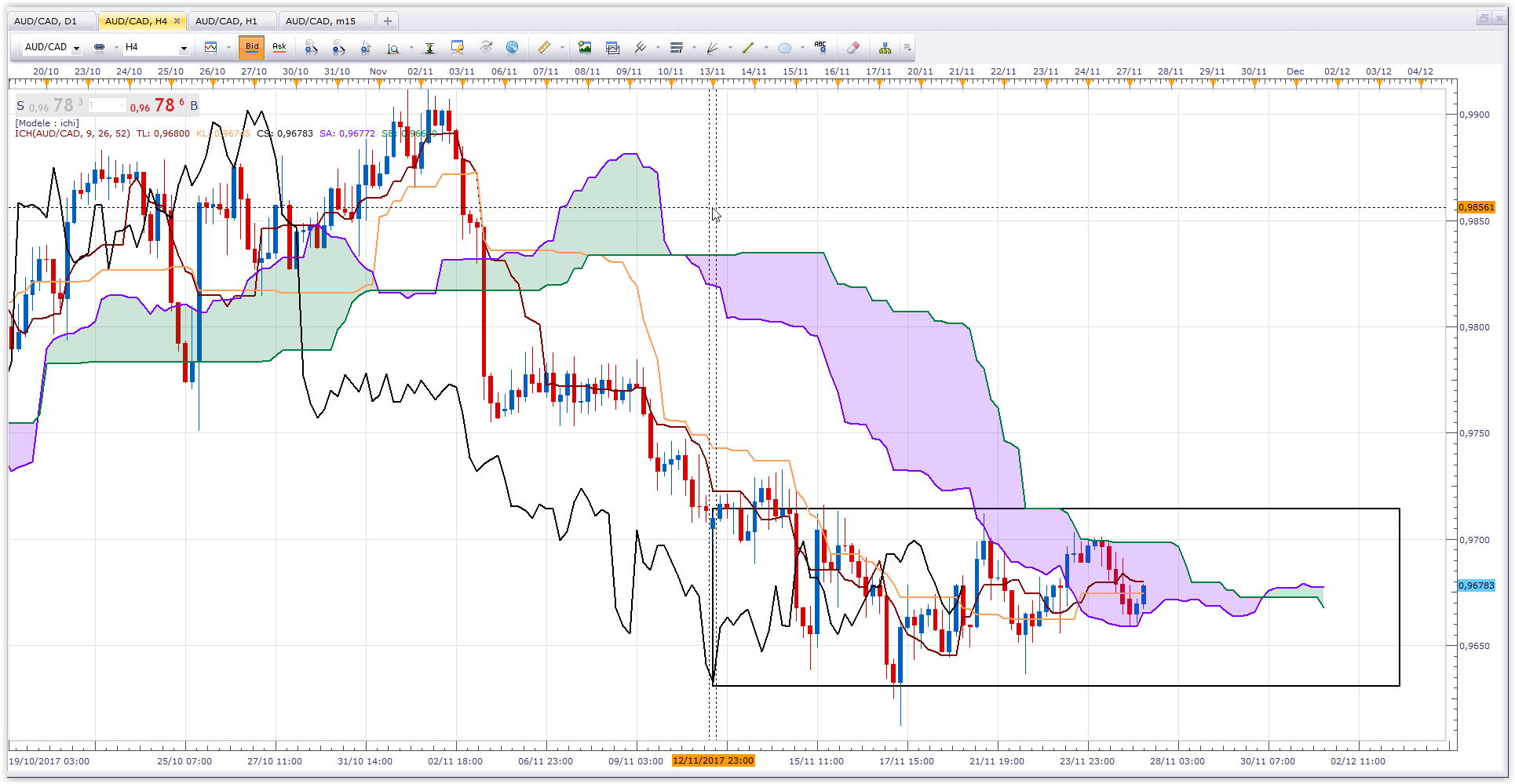1515x784 pixels.
Task: Expand the chart type dropdown arrow
Action: pos(228,47)
